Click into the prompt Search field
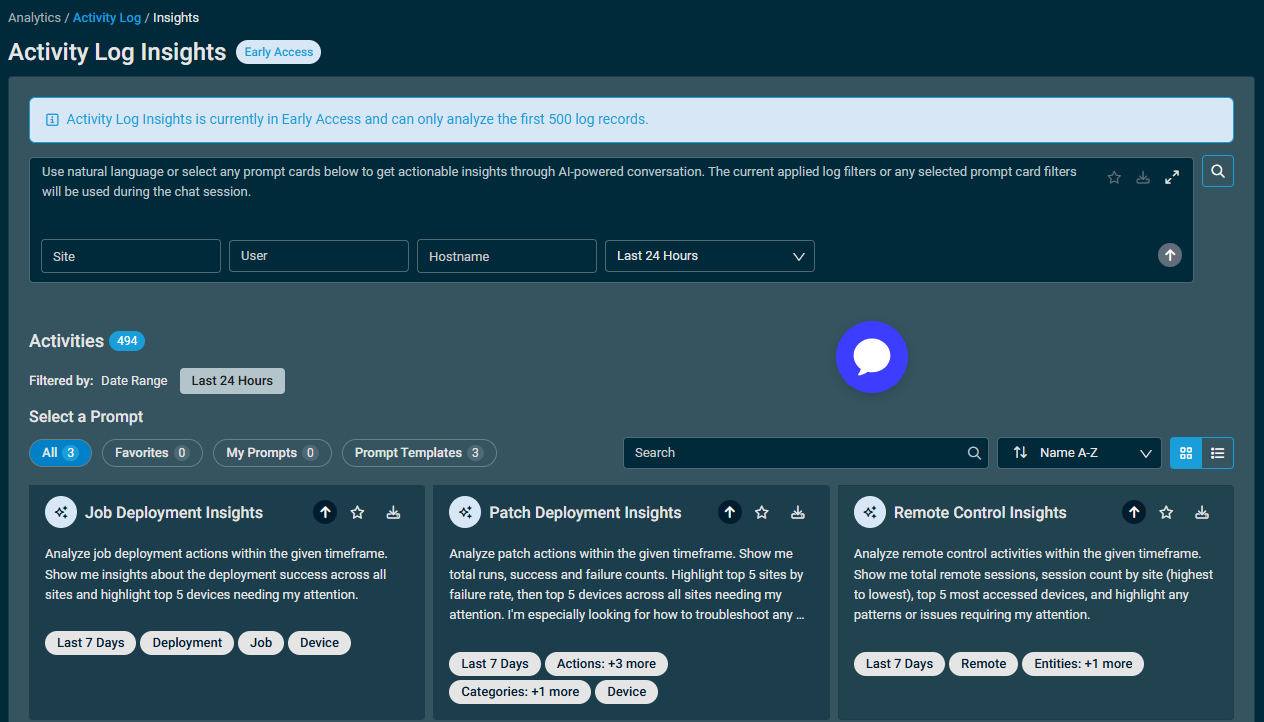Viewport: 1264px width, 722px height. (x=806, y=453)
